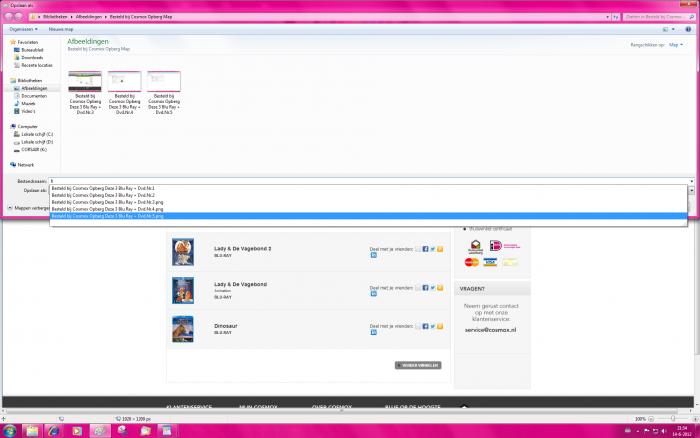Click the Dinosaur cover image
The height and width of the screenshot is (438, 700).
pos(183,329)
